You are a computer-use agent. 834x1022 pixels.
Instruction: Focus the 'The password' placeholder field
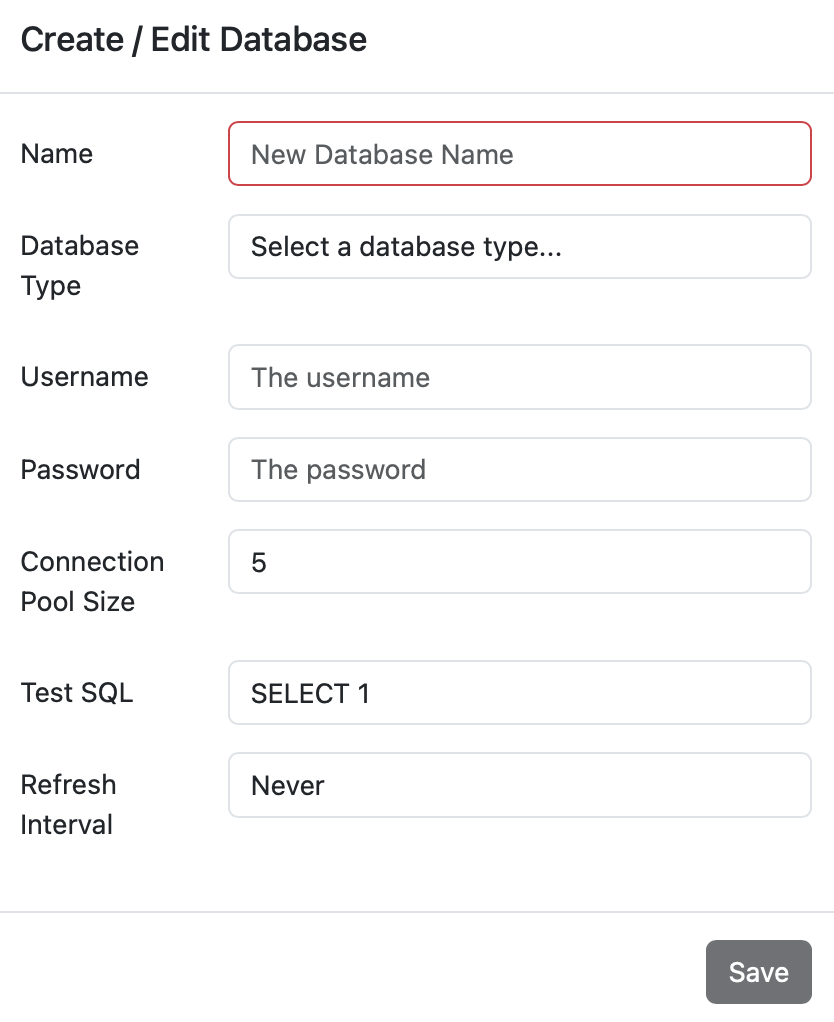[x=519, y=469]
